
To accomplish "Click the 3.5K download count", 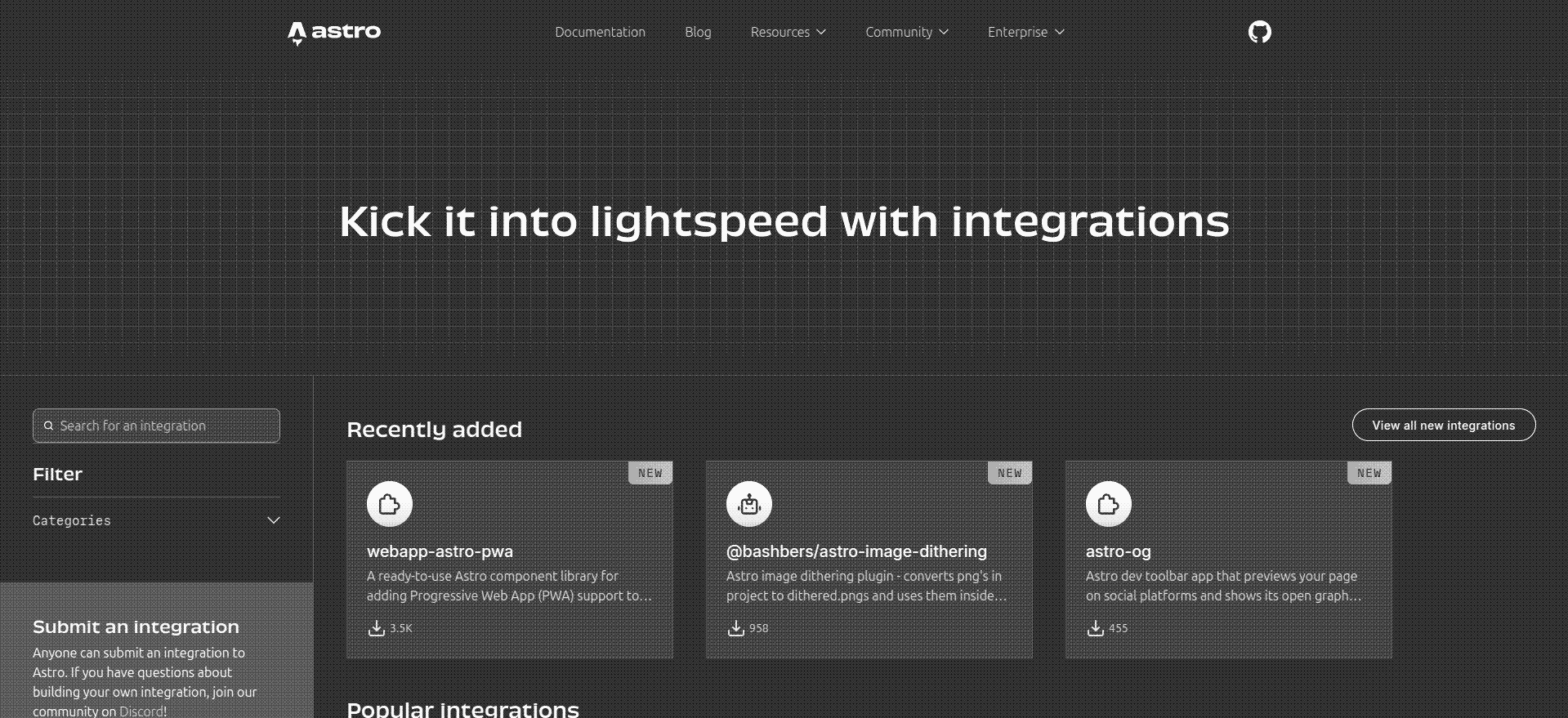I will click(x=401, y=628).
